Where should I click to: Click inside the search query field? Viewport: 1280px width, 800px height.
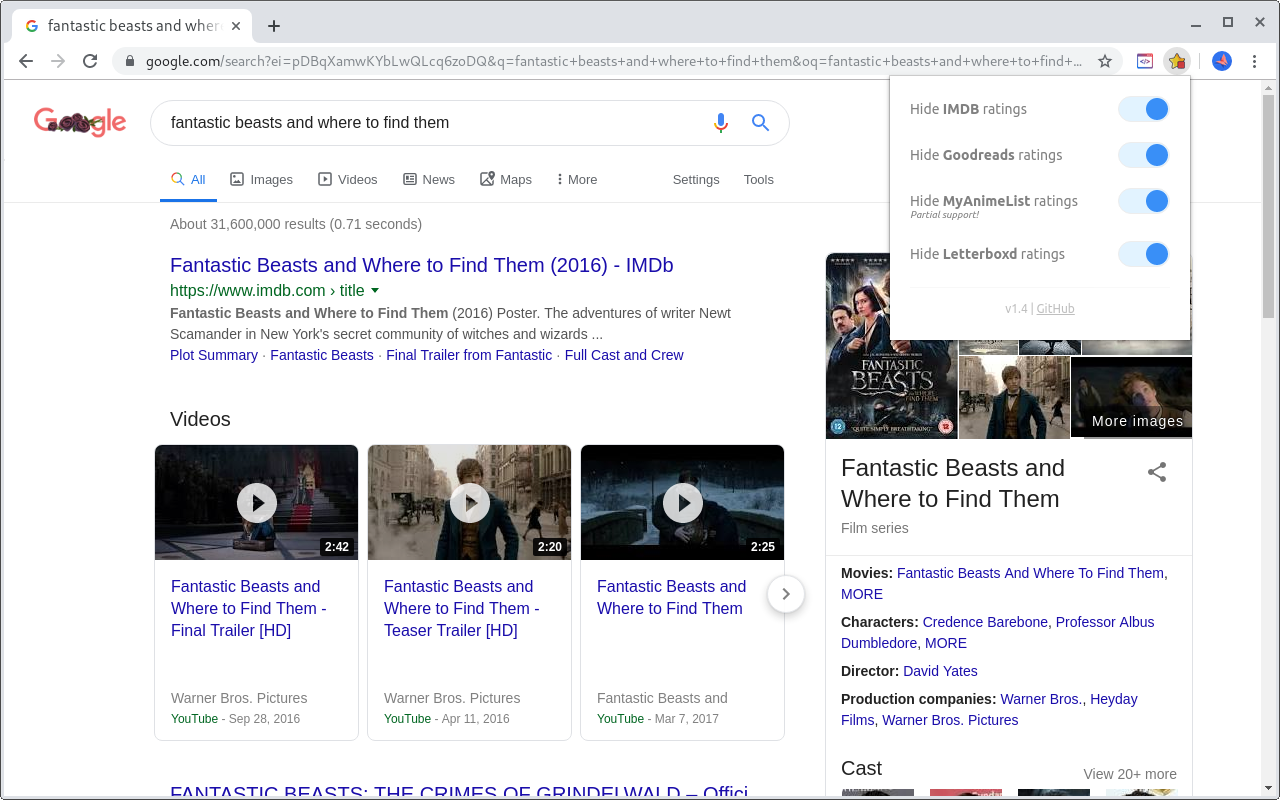pos(400,122)
